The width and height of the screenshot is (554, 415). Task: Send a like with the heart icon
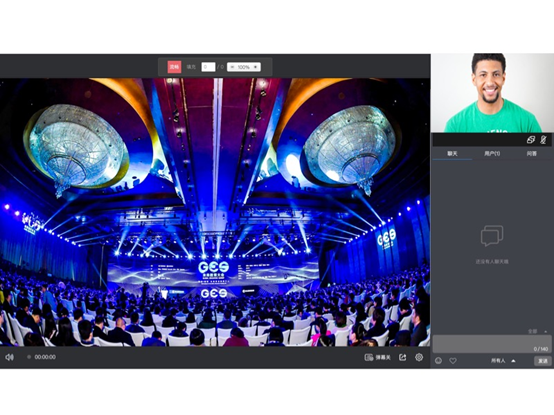[453, 361]
